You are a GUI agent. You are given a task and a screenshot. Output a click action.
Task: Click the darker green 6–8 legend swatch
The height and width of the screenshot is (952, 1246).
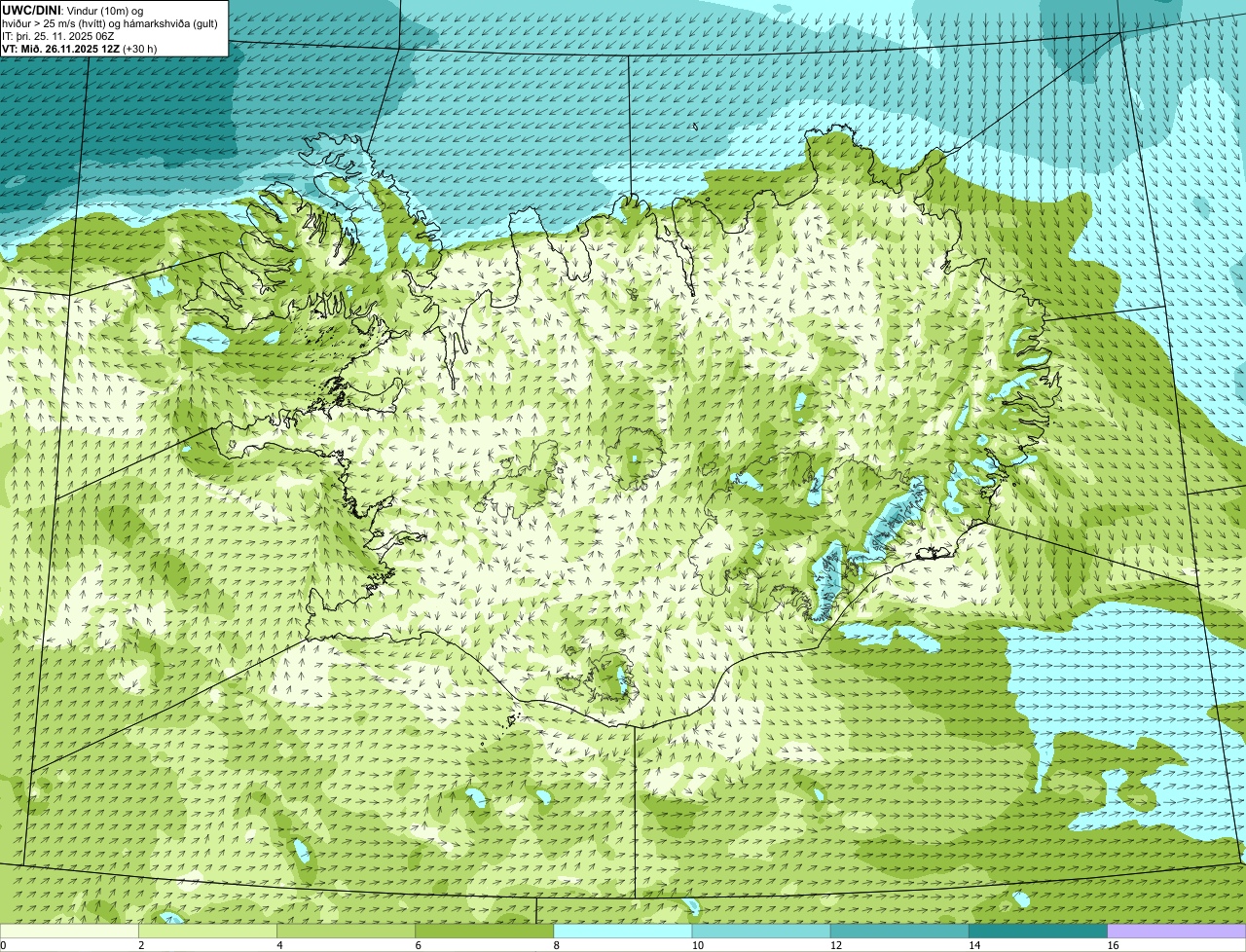tap(485, 931)
